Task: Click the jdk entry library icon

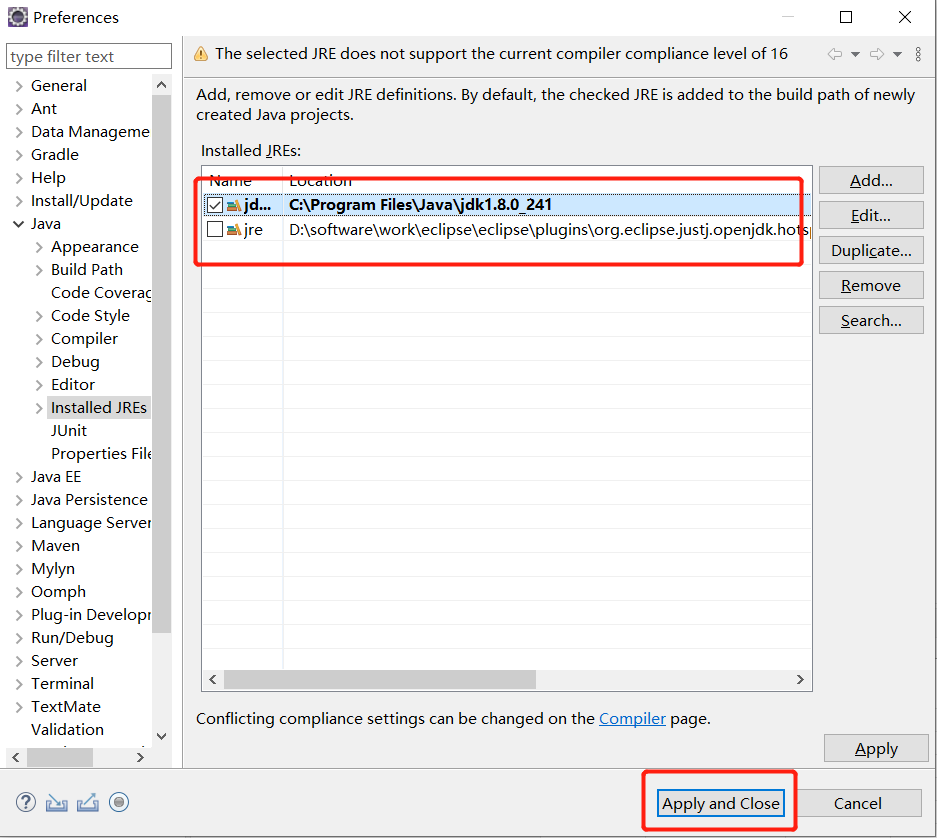Action: [x=234, y=206]
